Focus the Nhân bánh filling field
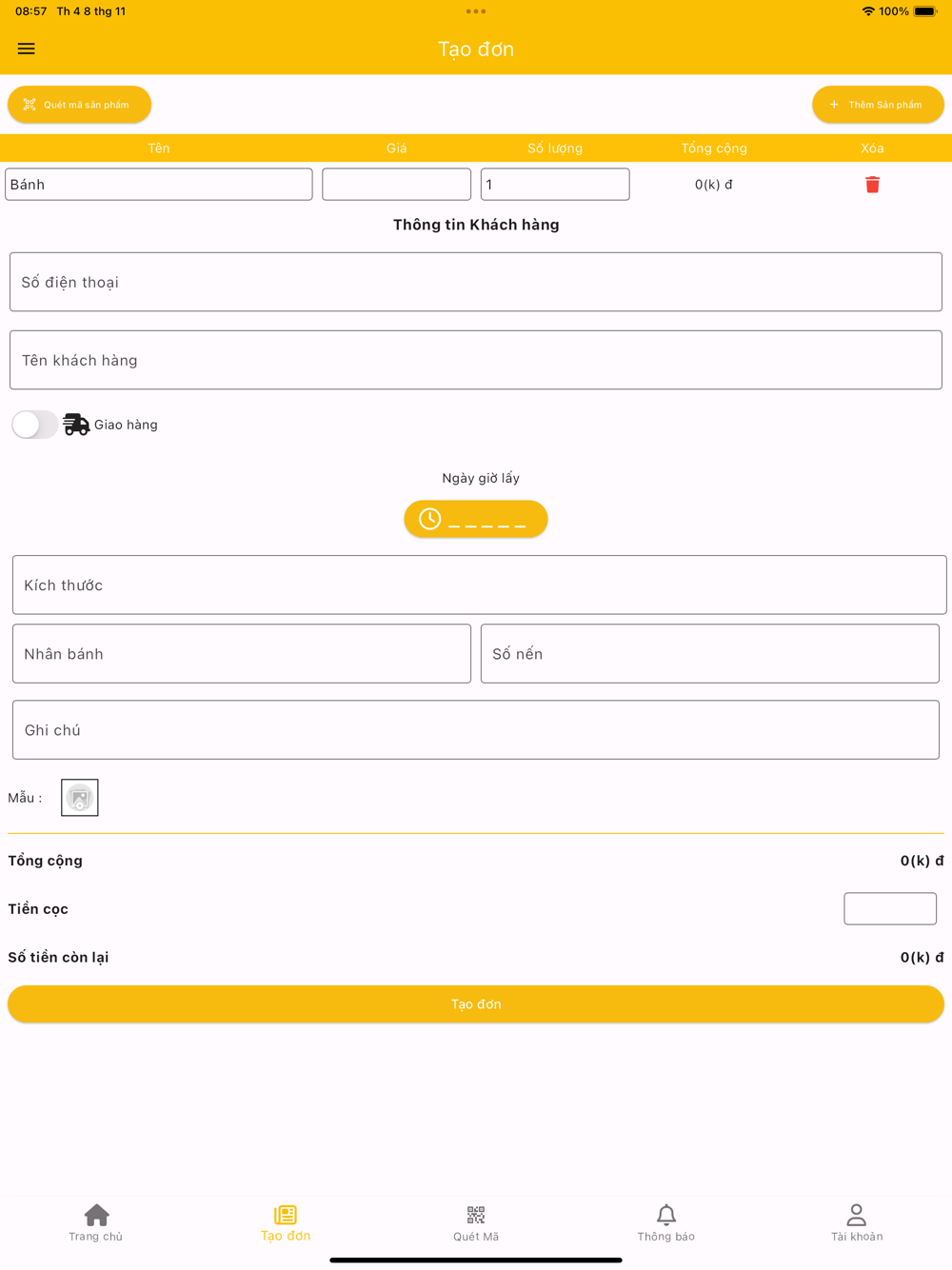This screenshot has height=1270, width=952. point(242,654)
